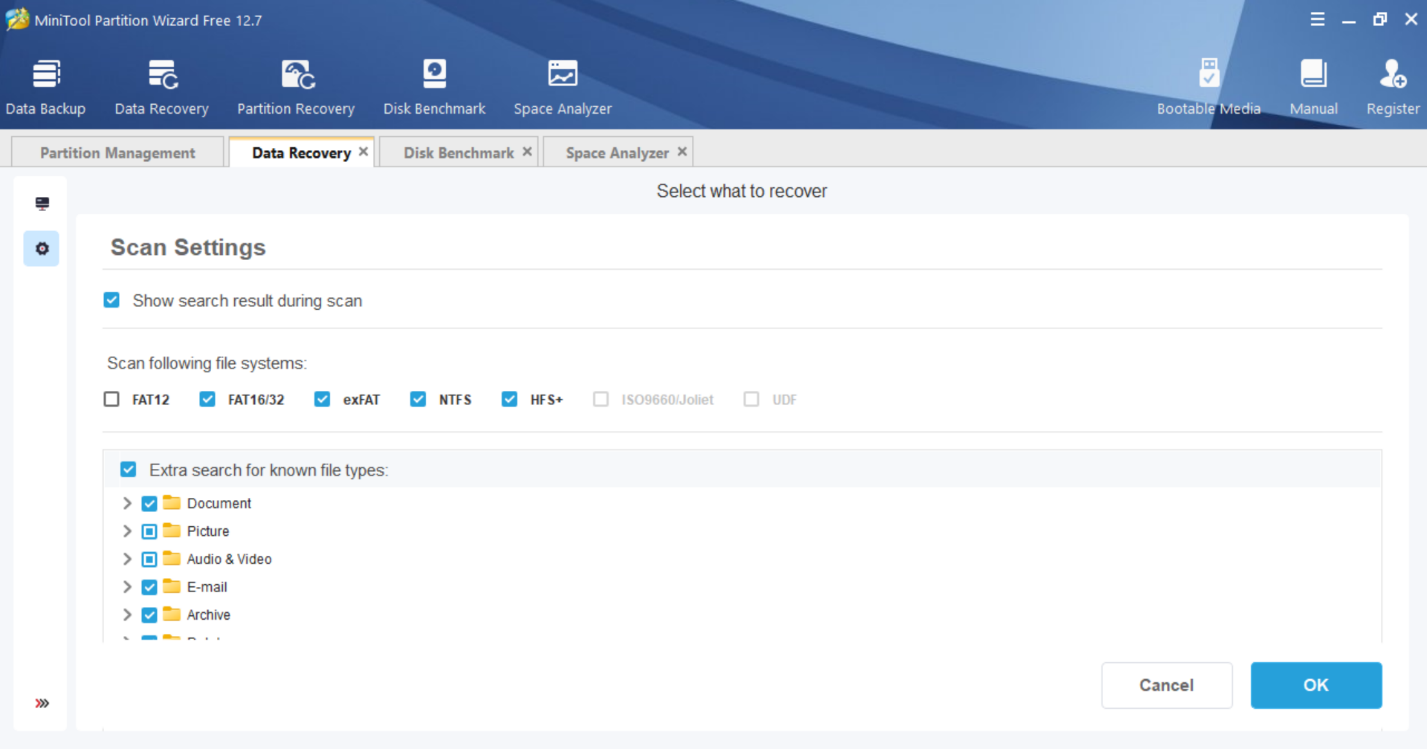The height and width of the screenshot is (749, 1427).
Task: Toggle Extra search for known file types
Action: [128, 469]
